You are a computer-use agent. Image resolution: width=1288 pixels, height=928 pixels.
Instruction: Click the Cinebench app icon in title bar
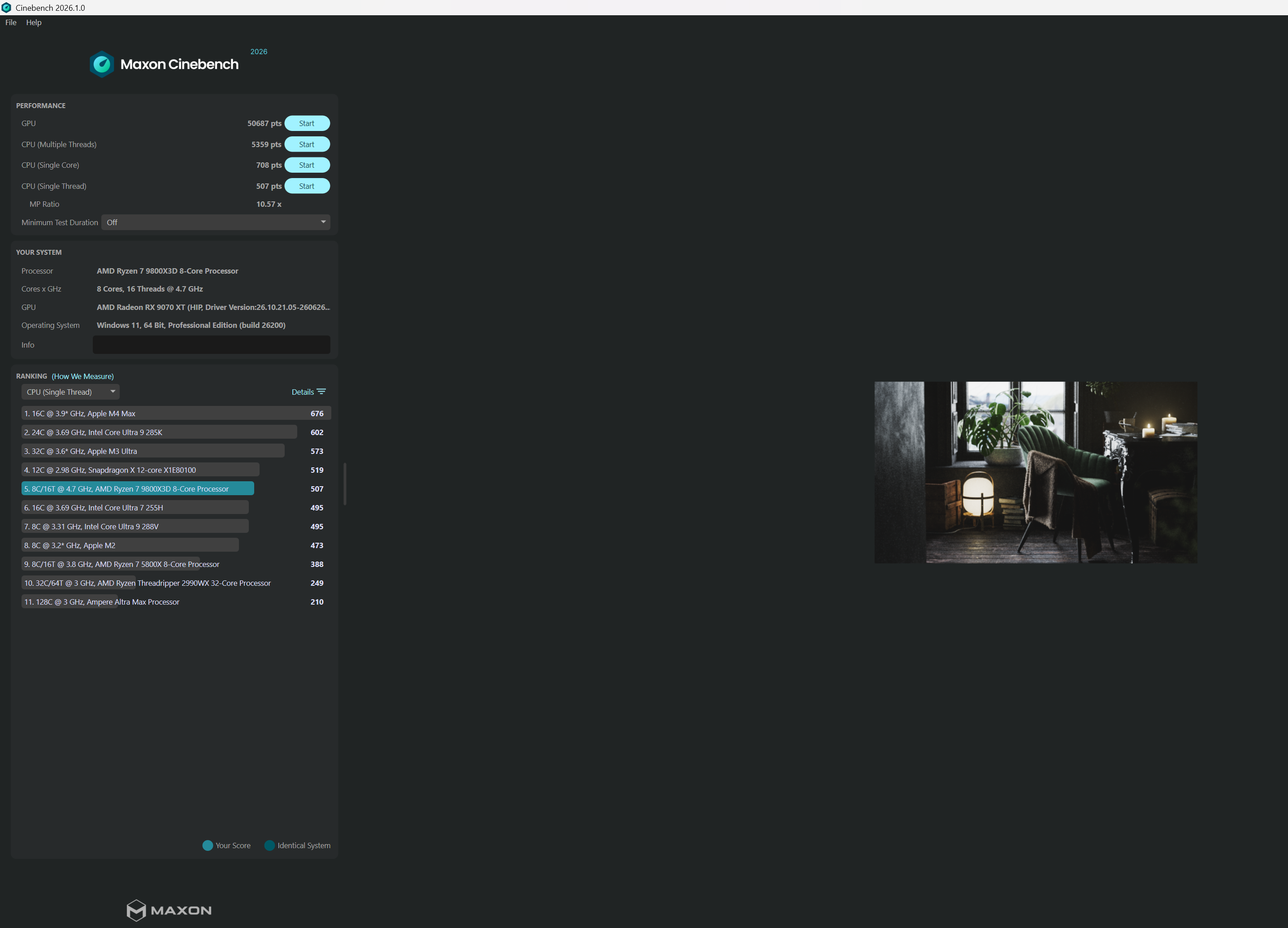(x=6, y=7)
